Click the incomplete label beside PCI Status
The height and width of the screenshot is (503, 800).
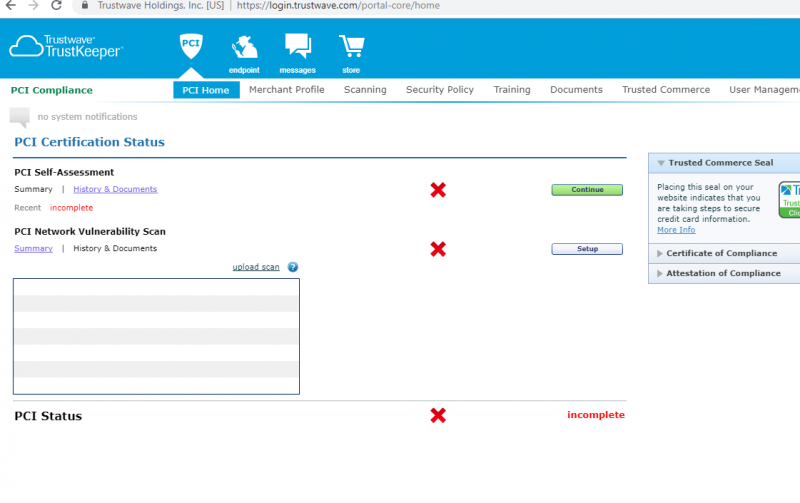596,415
